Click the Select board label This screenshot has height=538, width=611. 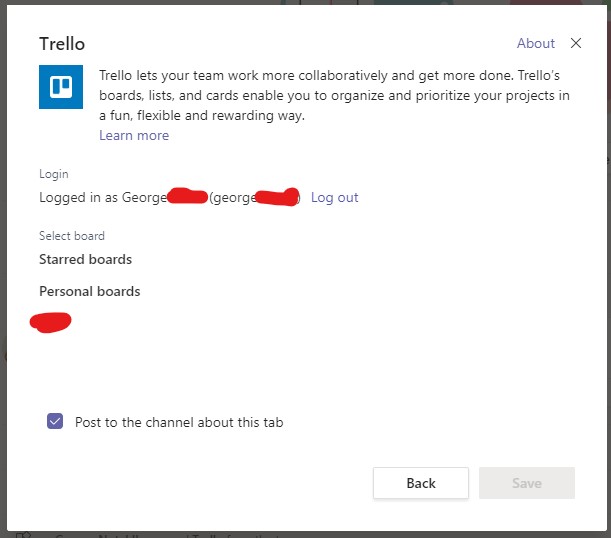coord(72,236)
